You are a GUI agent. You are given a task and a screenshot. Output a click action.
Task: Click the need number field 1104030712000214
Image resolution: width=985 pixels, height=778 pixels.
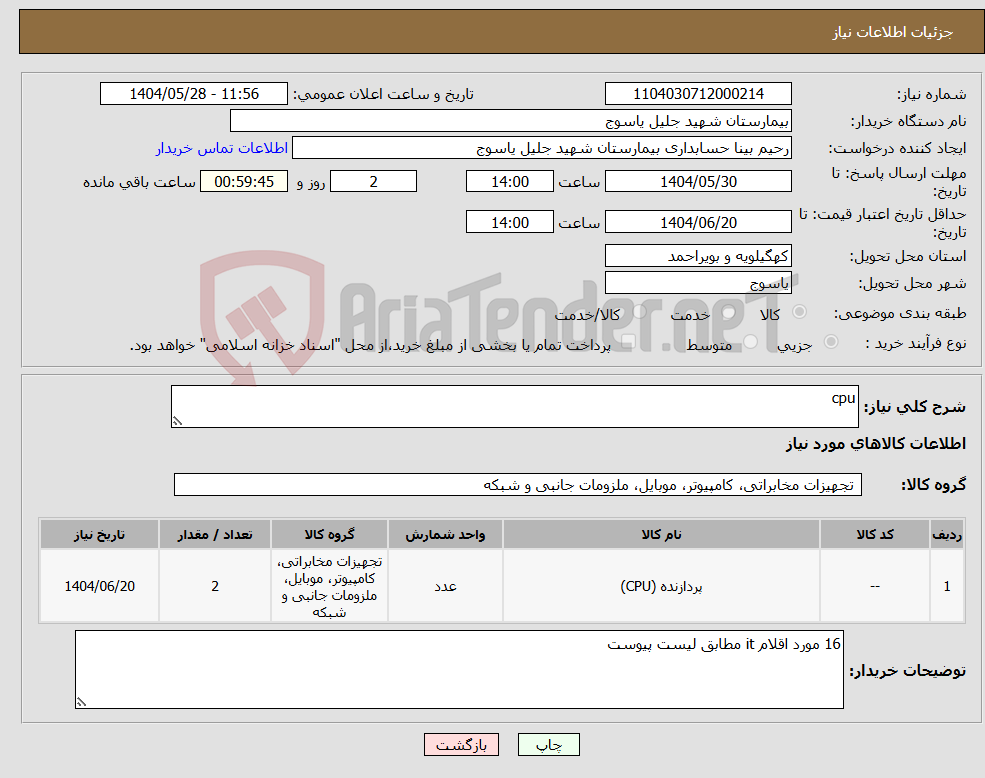696,93
